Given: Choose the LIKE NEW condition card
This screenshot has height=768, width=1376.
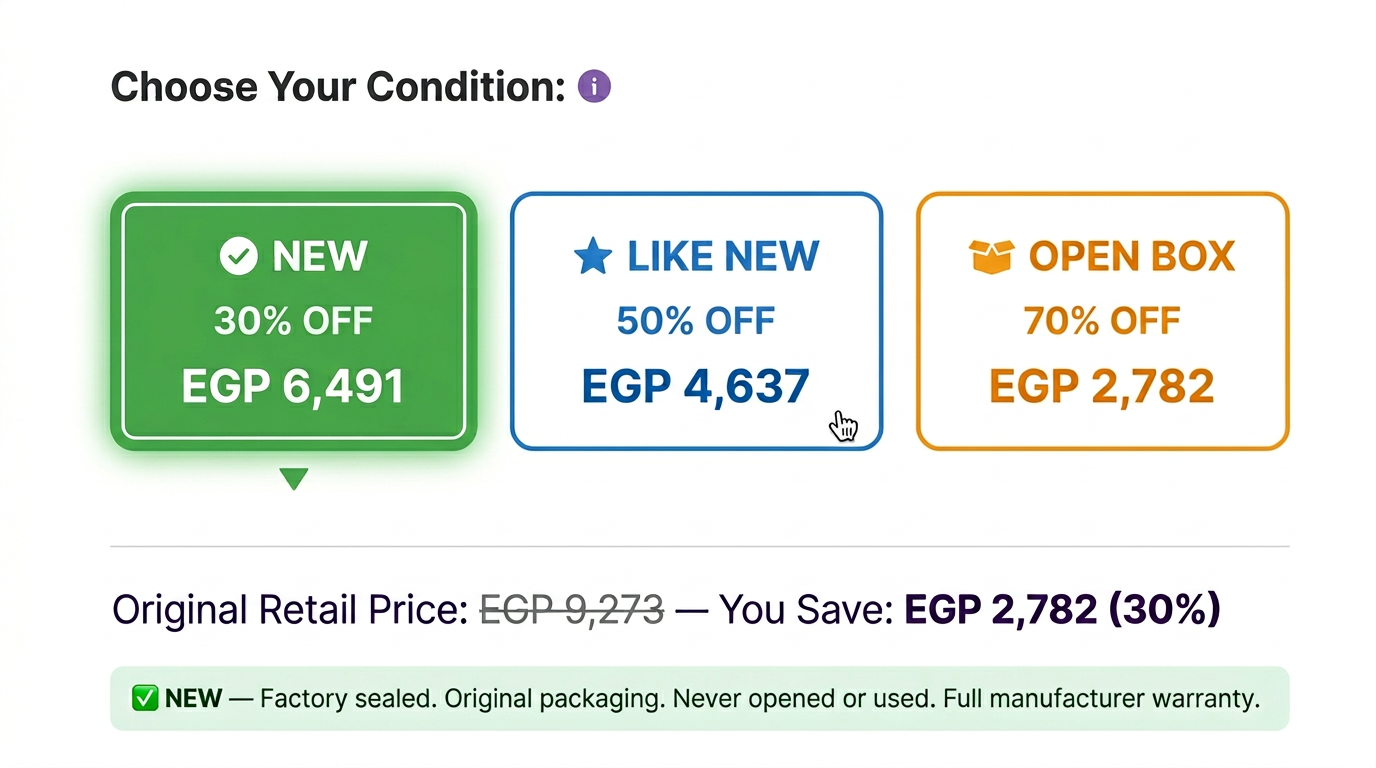Looking at the screenshot, I should [x=696, y=321].
